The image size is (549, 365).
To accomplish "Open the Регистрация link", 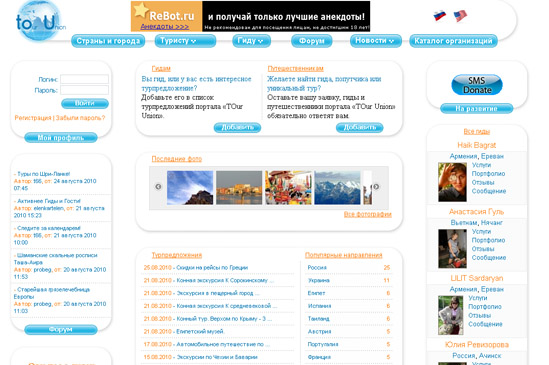I will (x=33, y=118).
